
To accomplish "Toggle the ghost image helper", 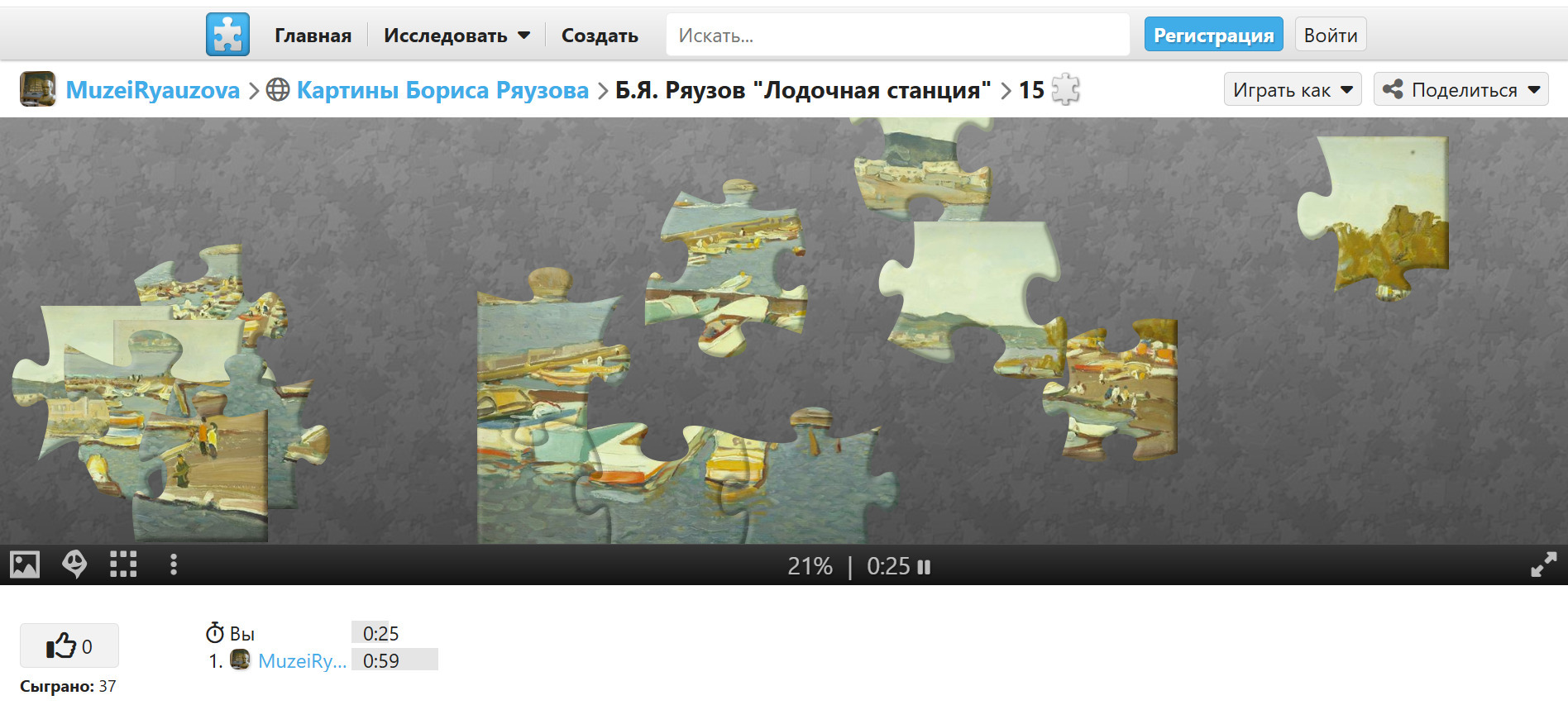I will point(74,565).
